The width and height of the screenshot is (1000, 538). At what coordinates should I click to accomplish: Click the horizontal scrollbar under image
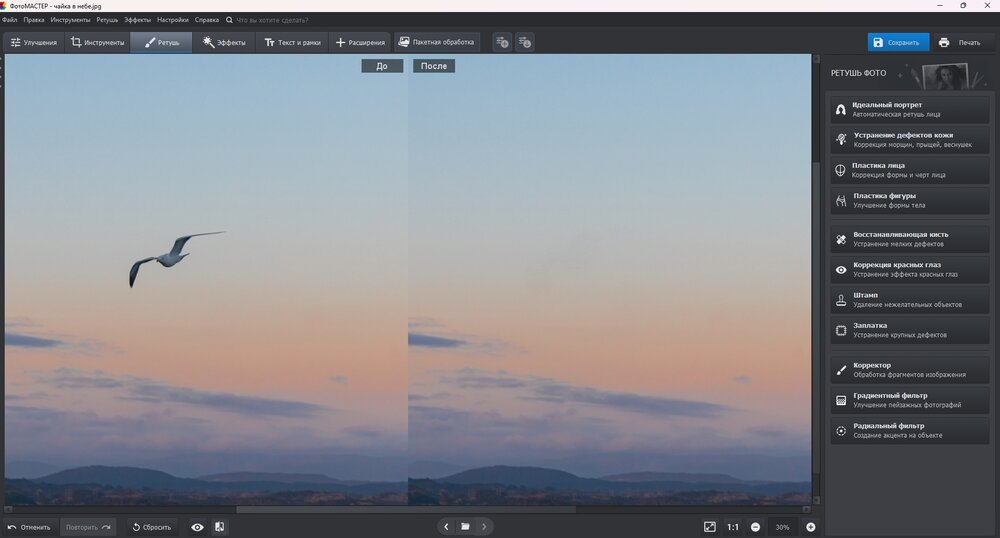coord(406,509)
